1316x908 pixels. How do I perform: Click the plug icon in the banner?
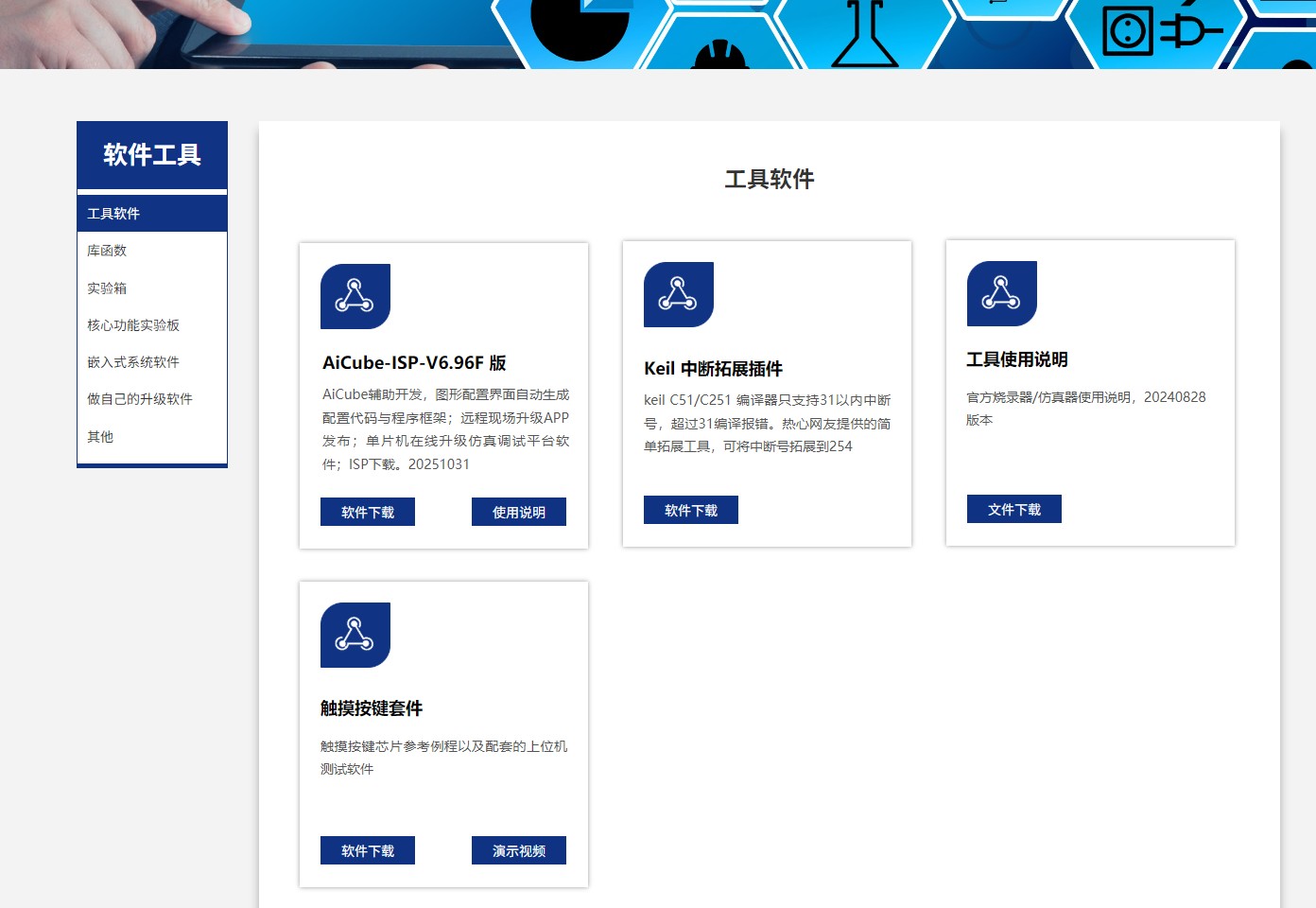coord(1188,29)
